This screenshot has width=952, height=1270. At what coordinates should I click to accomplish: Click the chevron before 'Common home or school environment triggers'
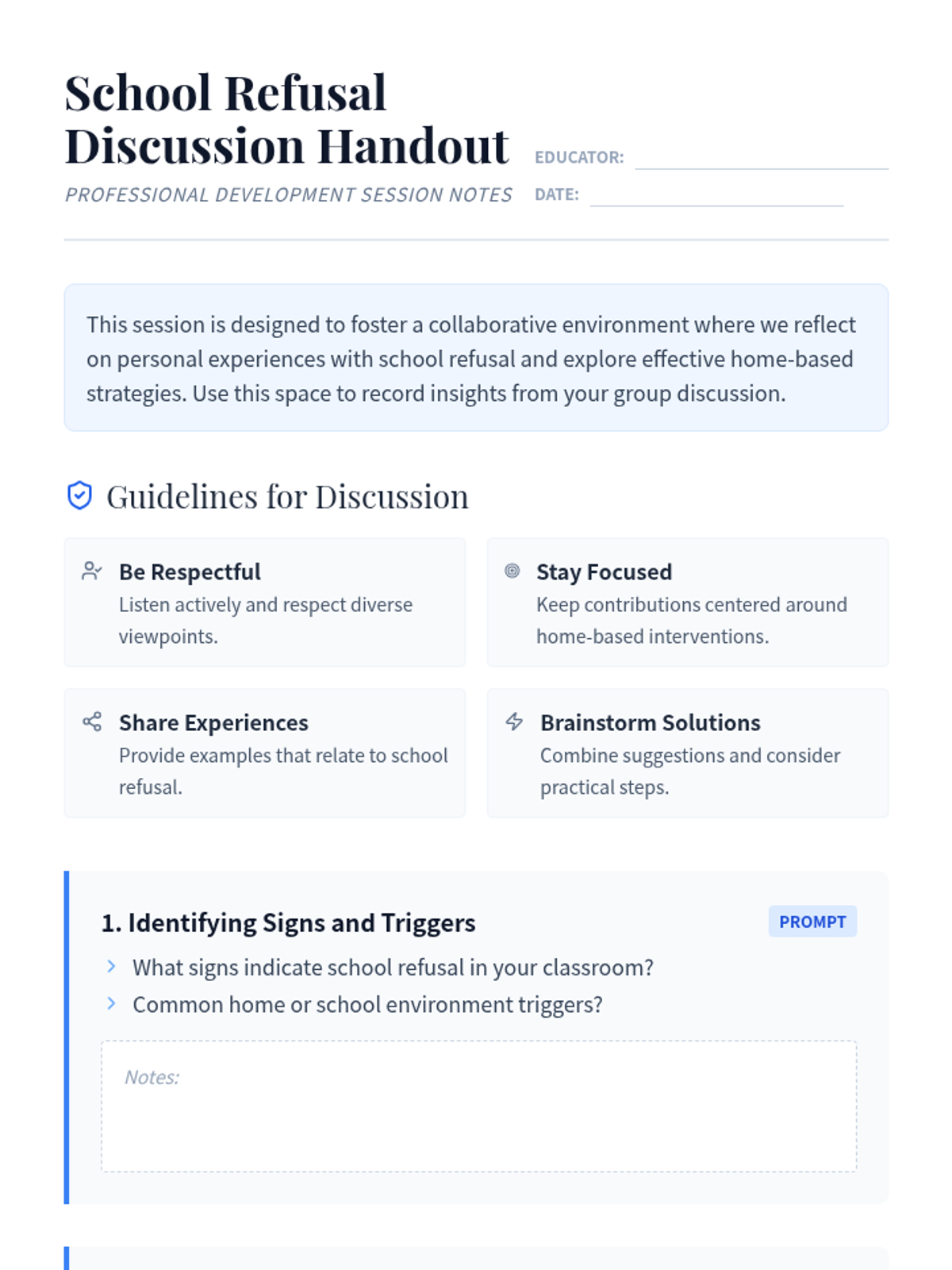(112, 1003)
